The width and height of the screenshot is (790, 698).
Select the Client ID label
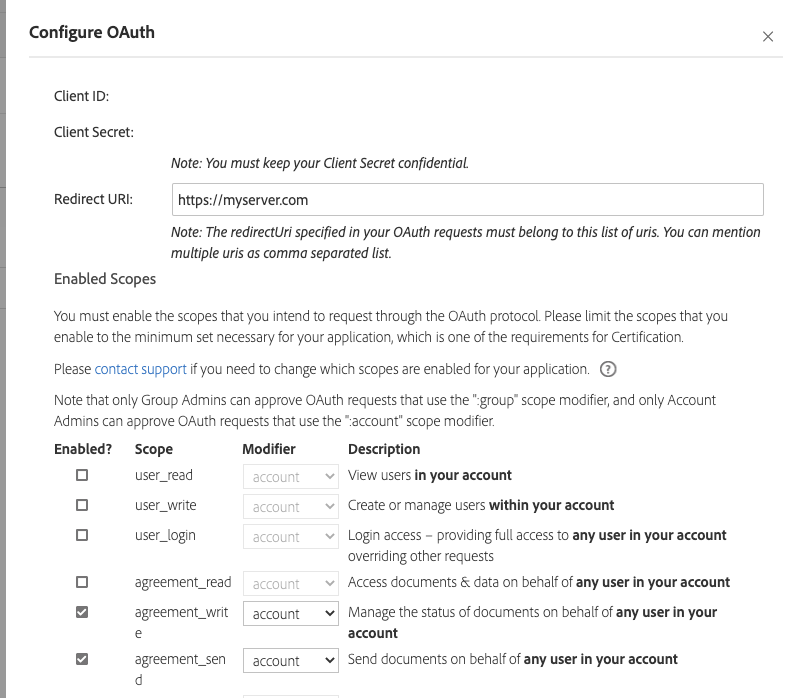(x=82, y=96)
